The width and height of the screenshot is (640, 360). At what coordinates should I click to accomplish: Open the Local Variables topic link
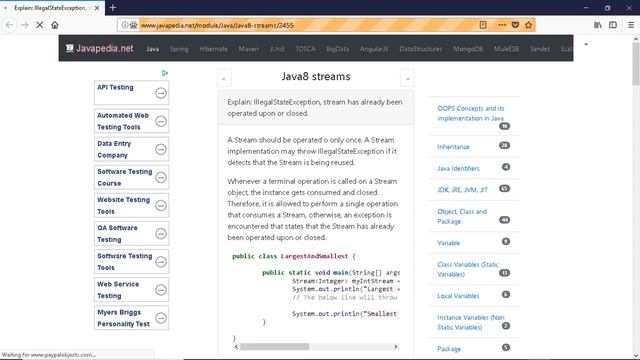point(458,296)
